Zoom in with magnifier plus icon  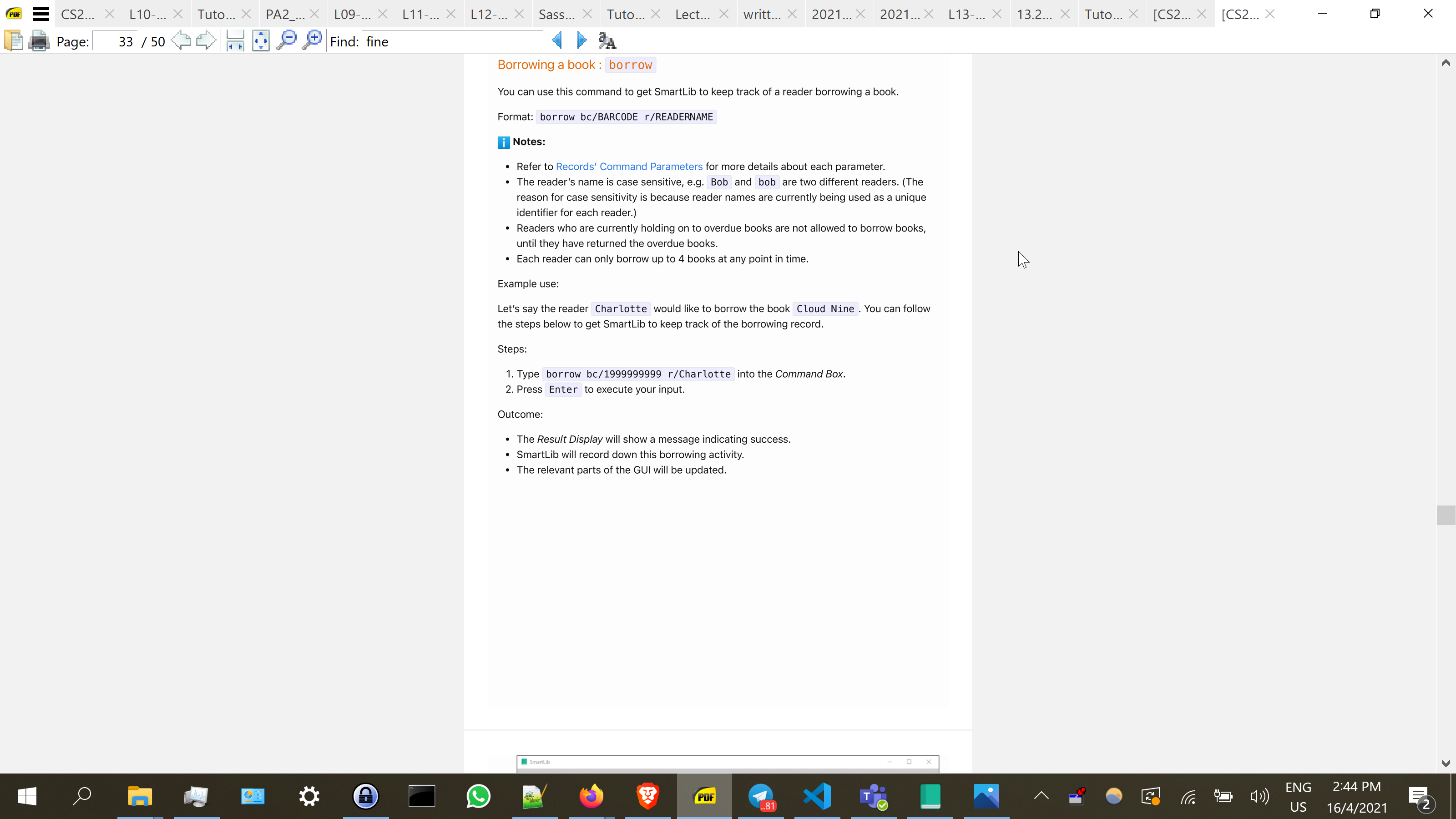tap(312, 40)
